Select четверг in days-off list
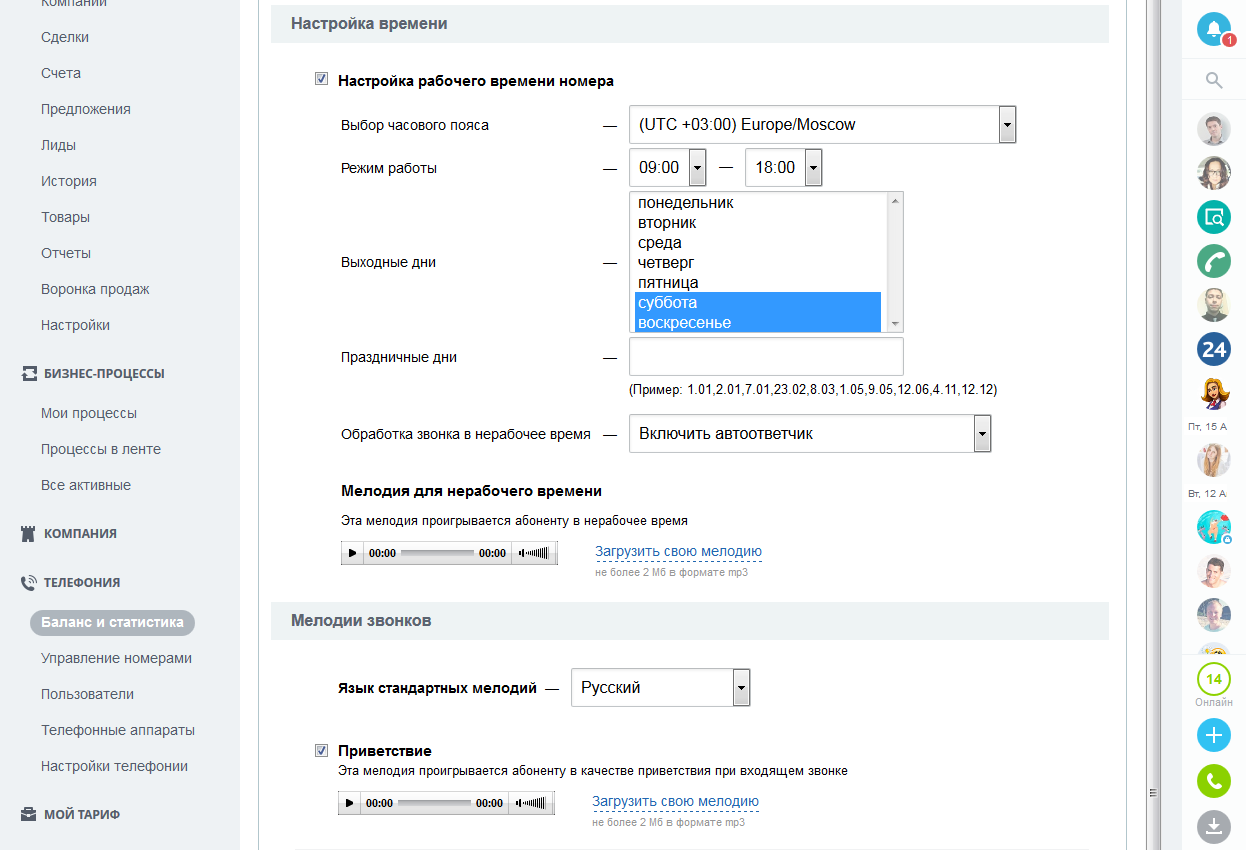This screenshot has width=1246, height=850. coord(758,262)
